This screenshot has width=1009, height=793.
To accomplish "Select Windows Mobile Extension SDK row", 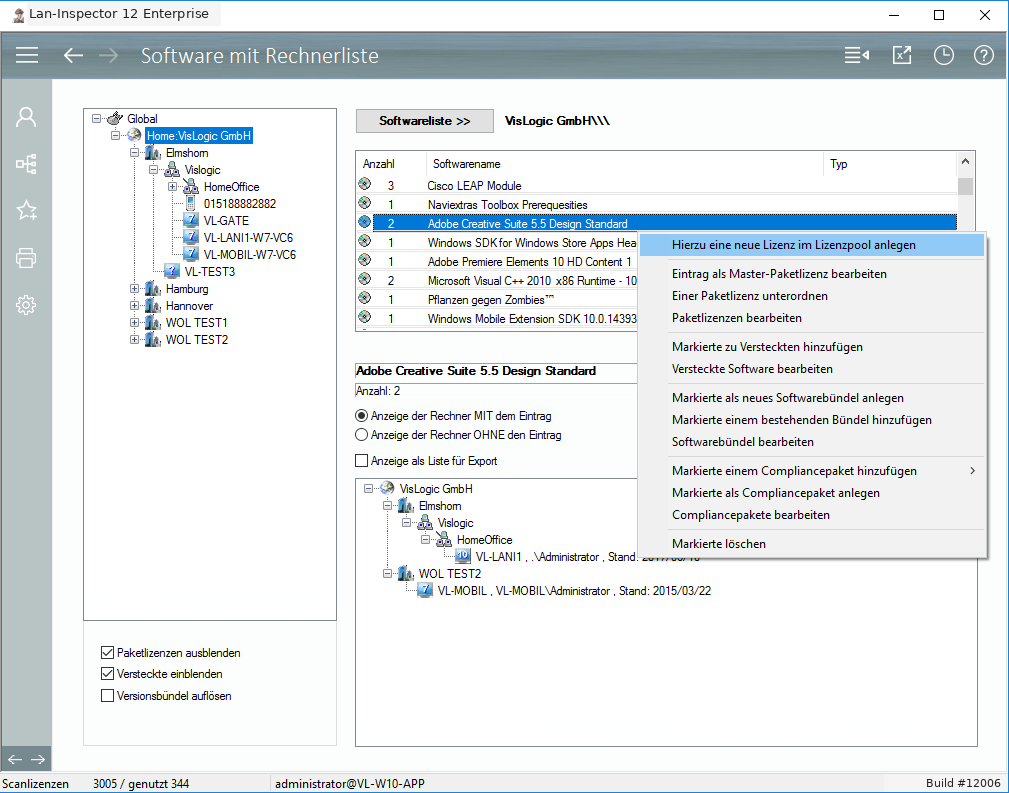I will click(x=496, y=319).
